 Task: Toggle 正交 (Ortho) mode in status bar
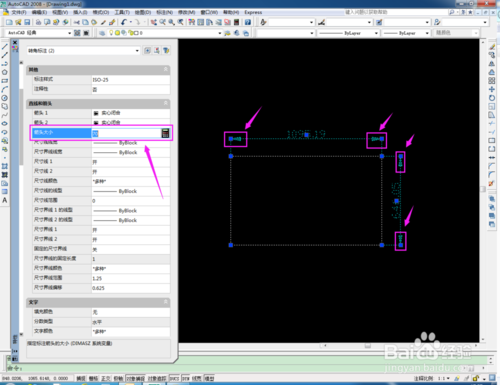[x=106, y=378]
